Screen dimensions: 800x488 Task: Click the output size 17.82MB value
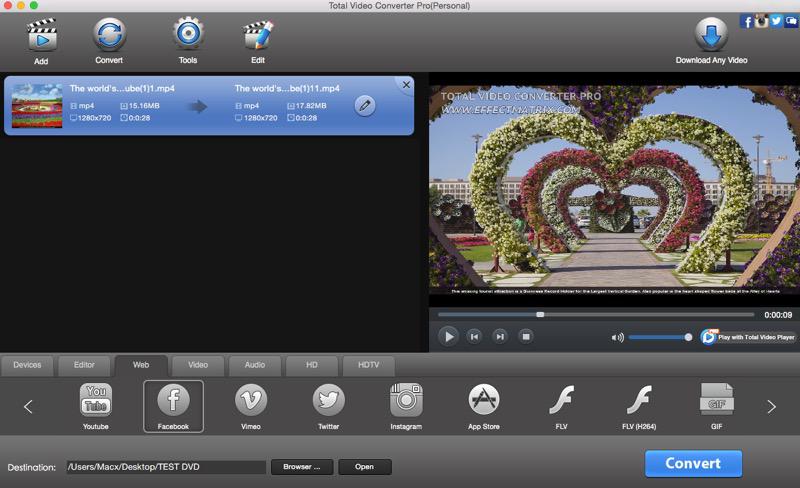coord(311,106)
